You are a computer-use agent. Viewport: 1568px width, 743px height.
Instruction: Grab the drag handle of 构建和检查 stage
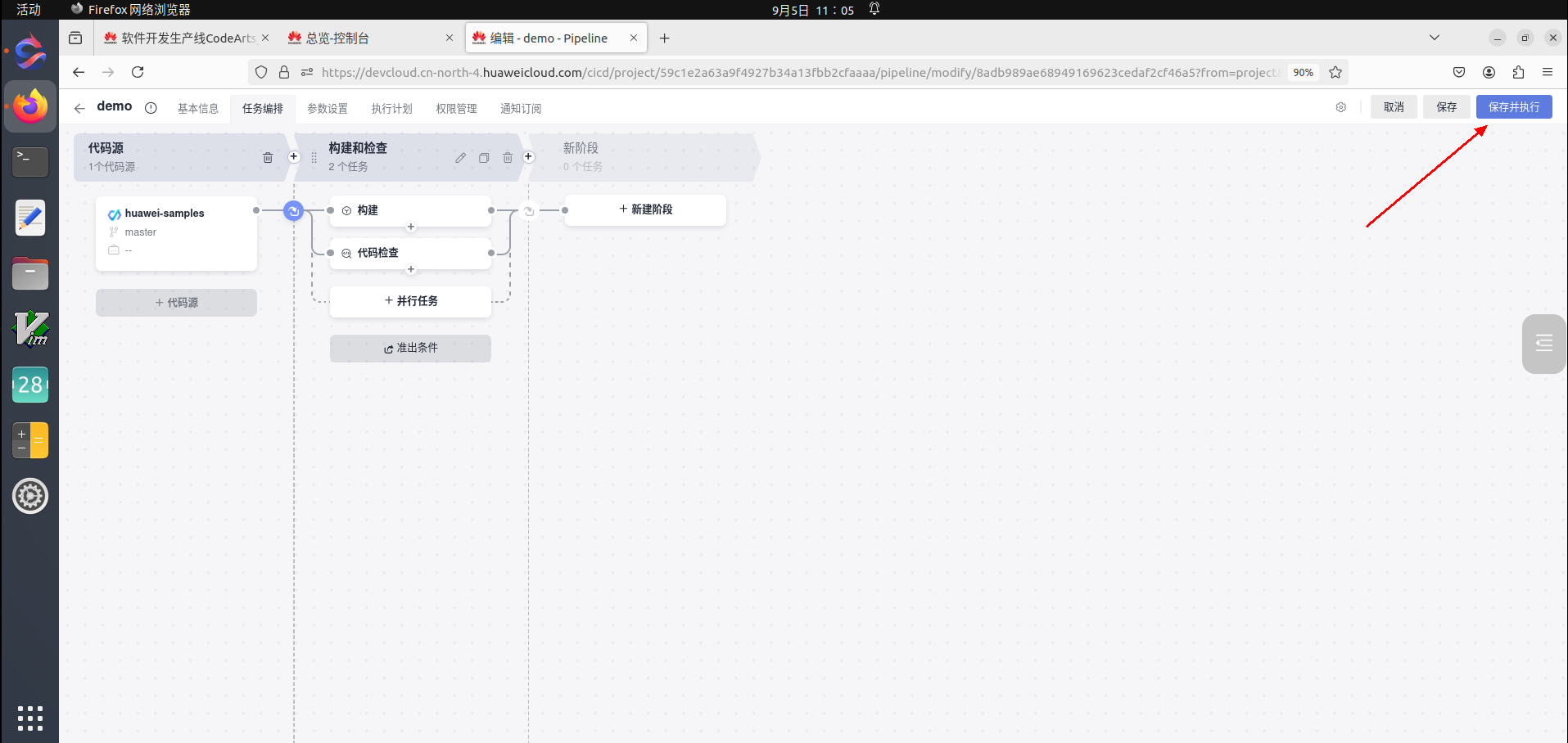[314, 158]
